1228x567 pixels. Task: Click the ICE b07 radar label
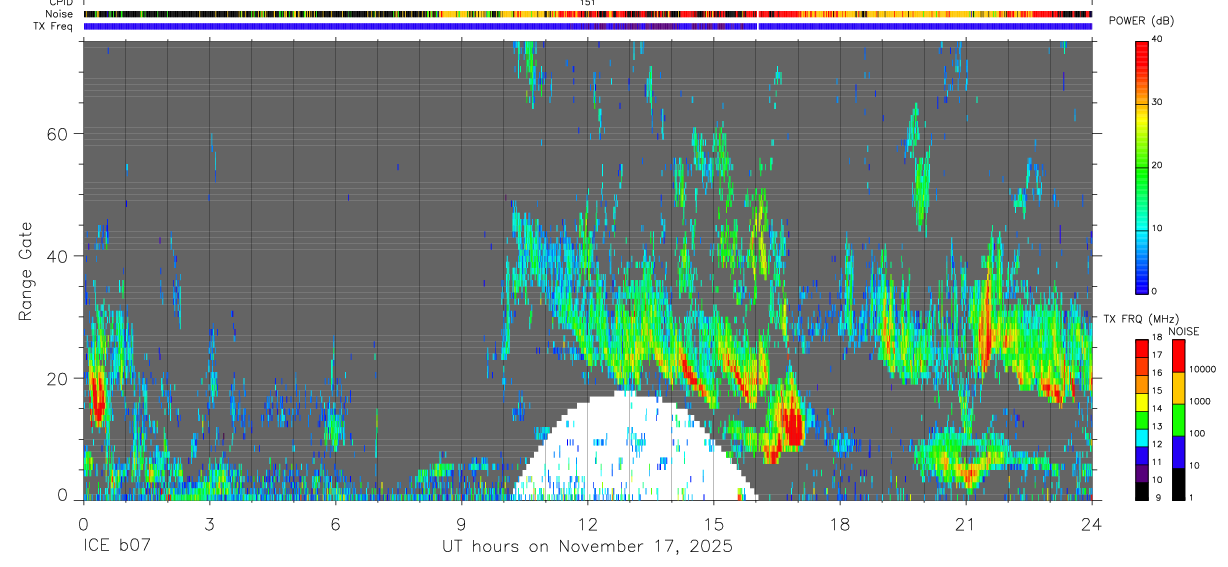115,547
